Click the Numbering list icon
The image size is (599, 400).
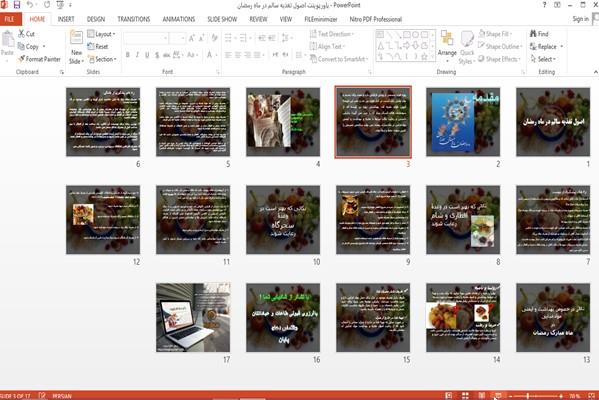244,38
